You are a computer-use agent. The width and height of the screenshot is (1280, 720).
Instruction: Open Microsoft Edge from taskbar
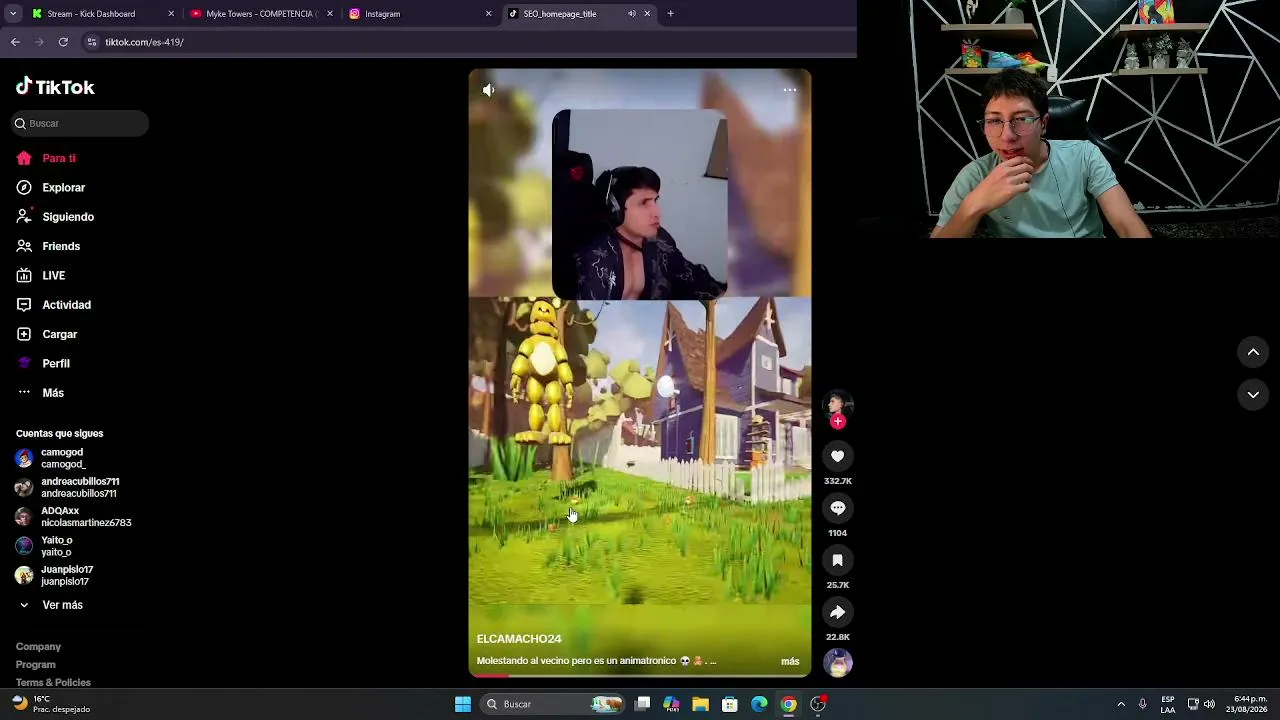759,704
